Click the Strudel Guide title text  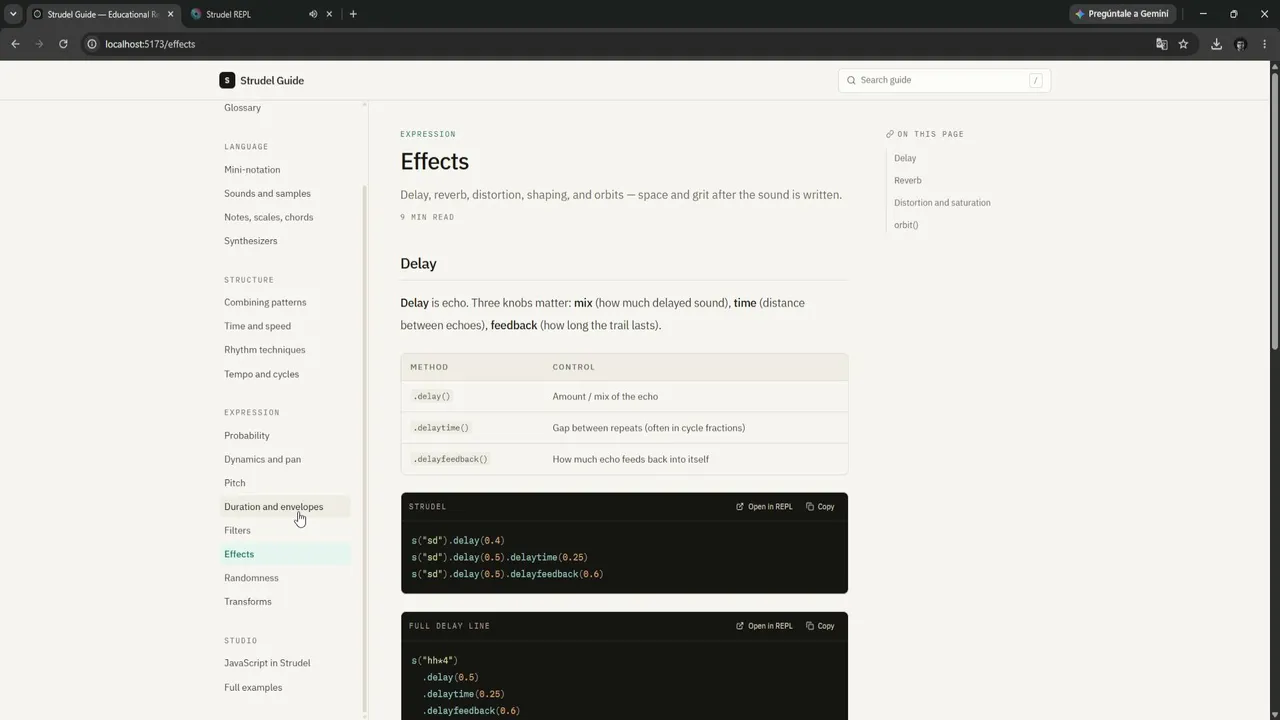pos(272,80)
